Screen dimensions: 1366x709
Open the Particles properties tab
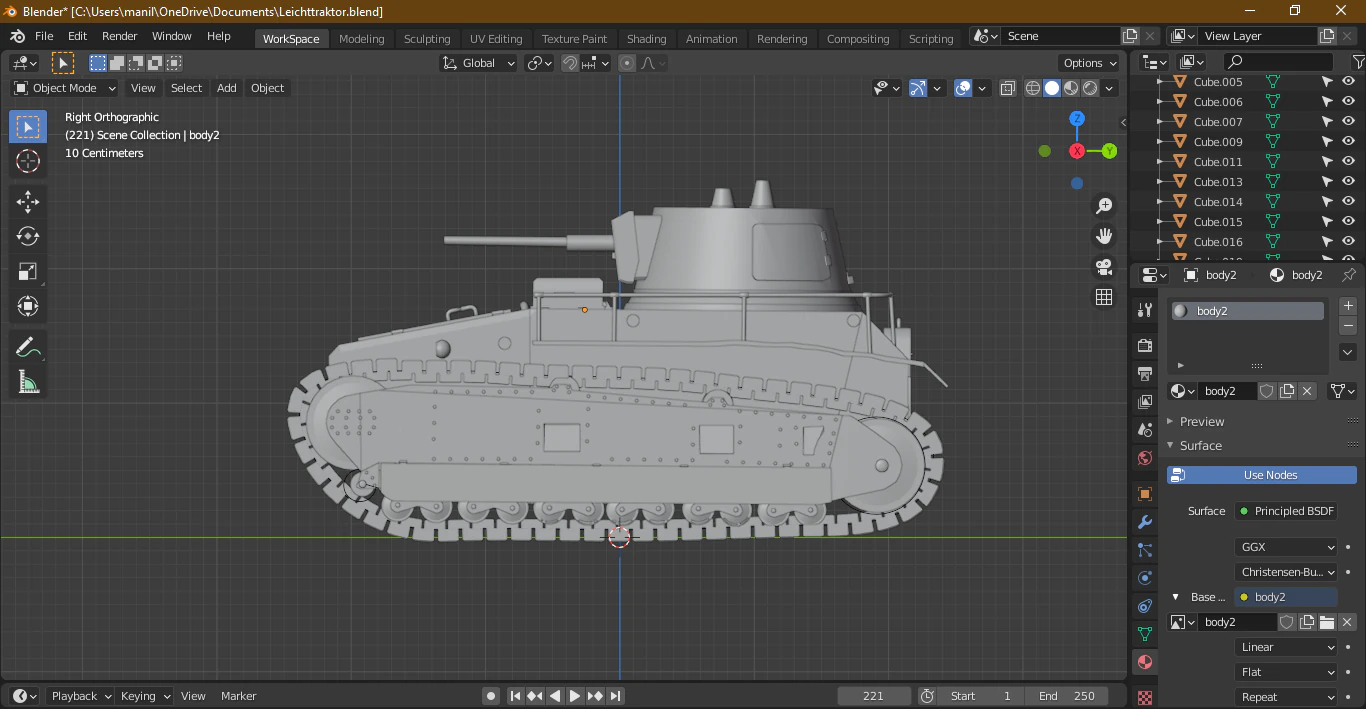coord(1145,550)
